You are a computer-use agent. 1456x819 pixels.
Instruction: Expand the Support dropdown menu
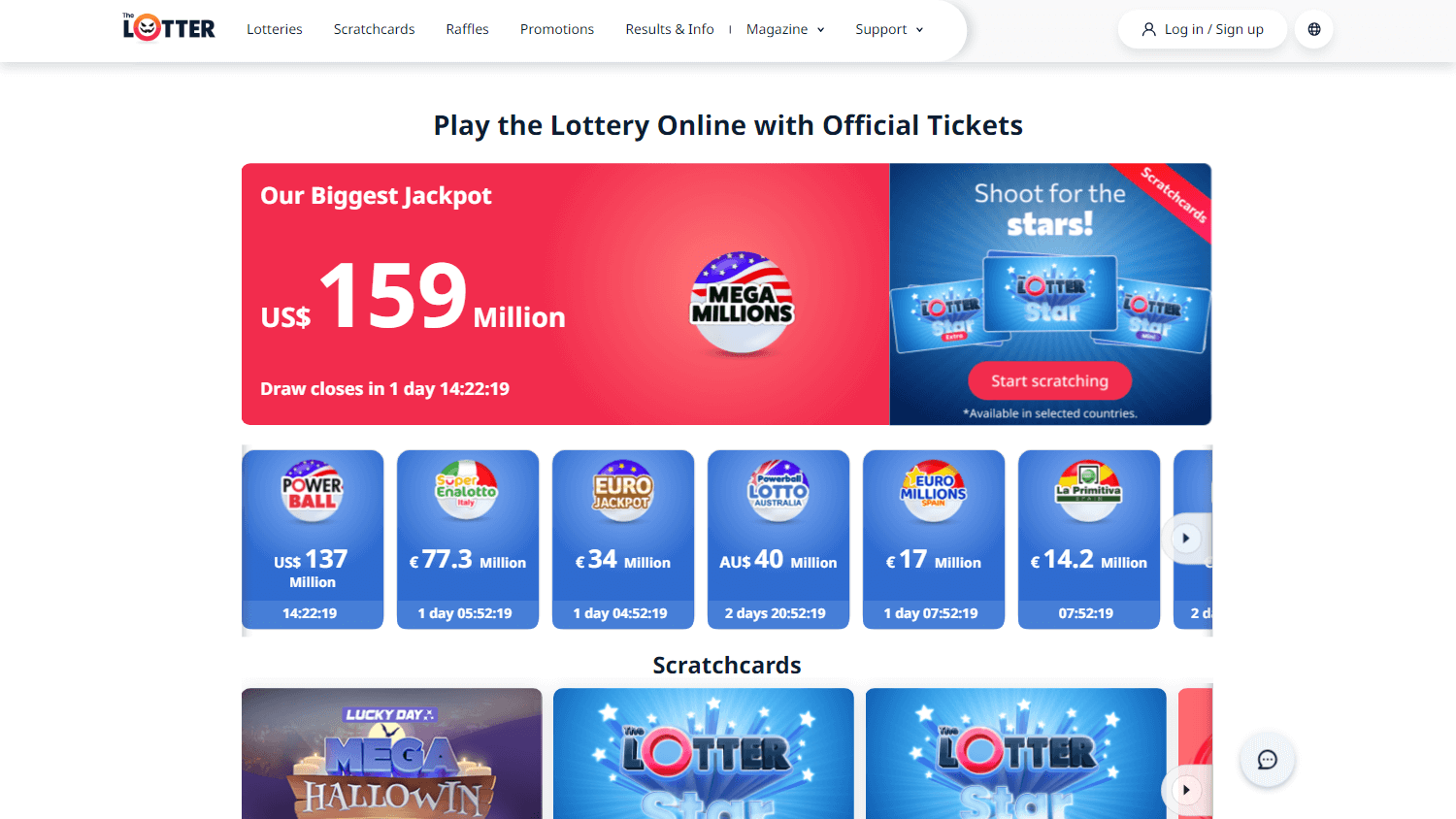[x=889, y=29]
